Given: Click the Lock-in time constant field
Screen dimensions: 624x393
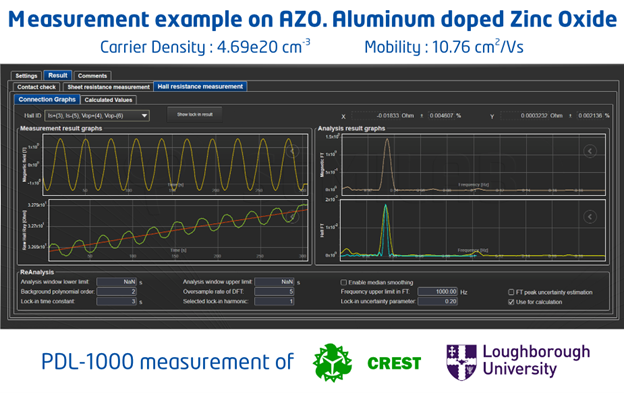Looking at the screenshot, I should coord(117,302).
